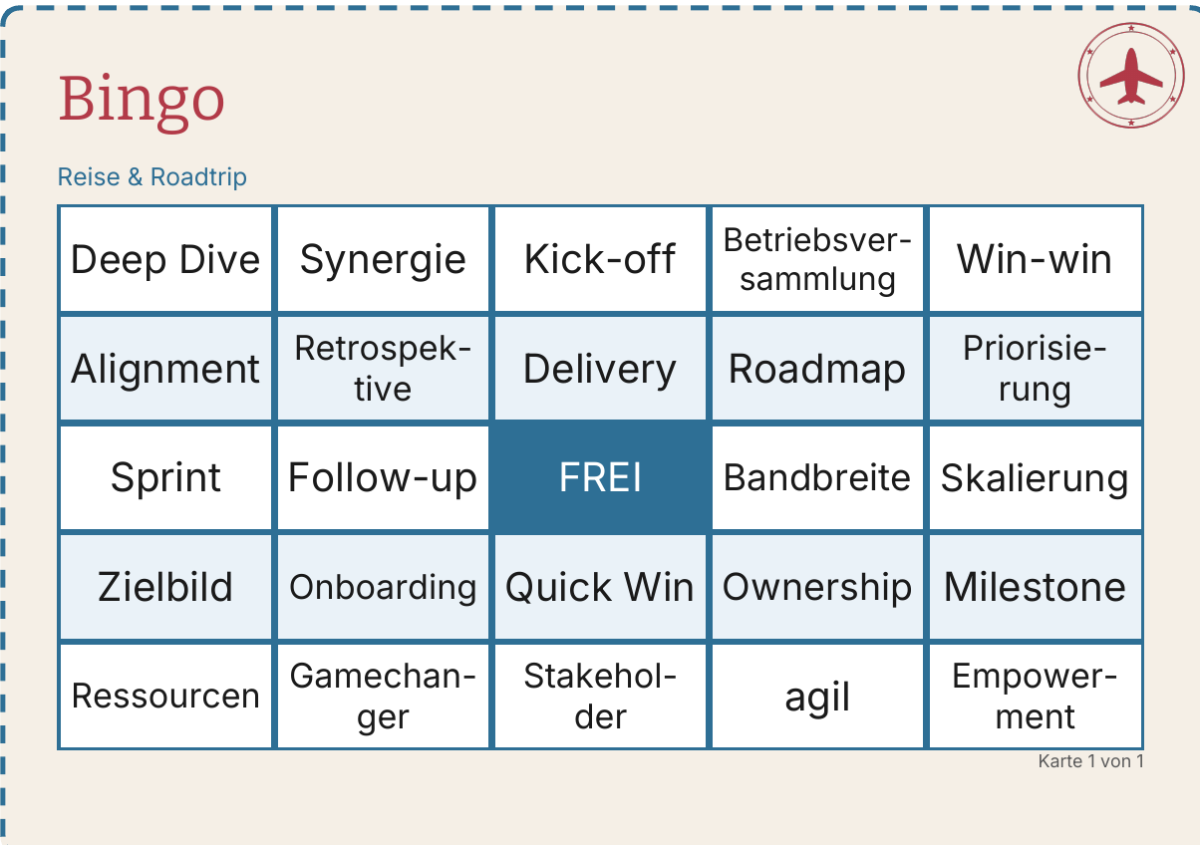Click the airplane stamp icon
This screenshot has width=1200, height=850.
pyautogui.click(x=1130, y=75)
